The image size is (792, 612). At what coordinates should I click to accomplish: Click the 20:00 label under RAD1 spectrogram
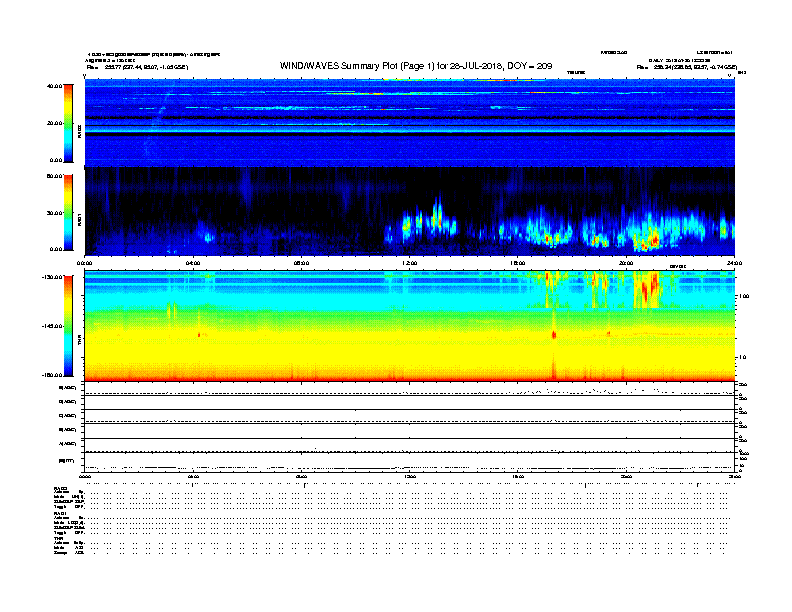click(626, 263)
